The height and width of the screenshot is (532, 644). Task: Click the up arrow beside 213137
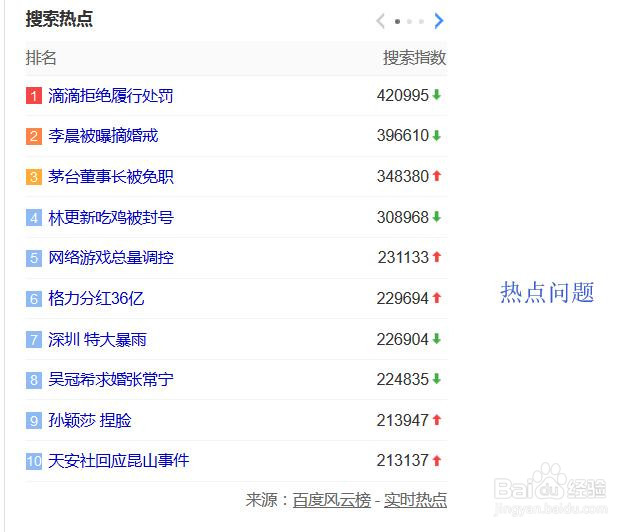437,460
